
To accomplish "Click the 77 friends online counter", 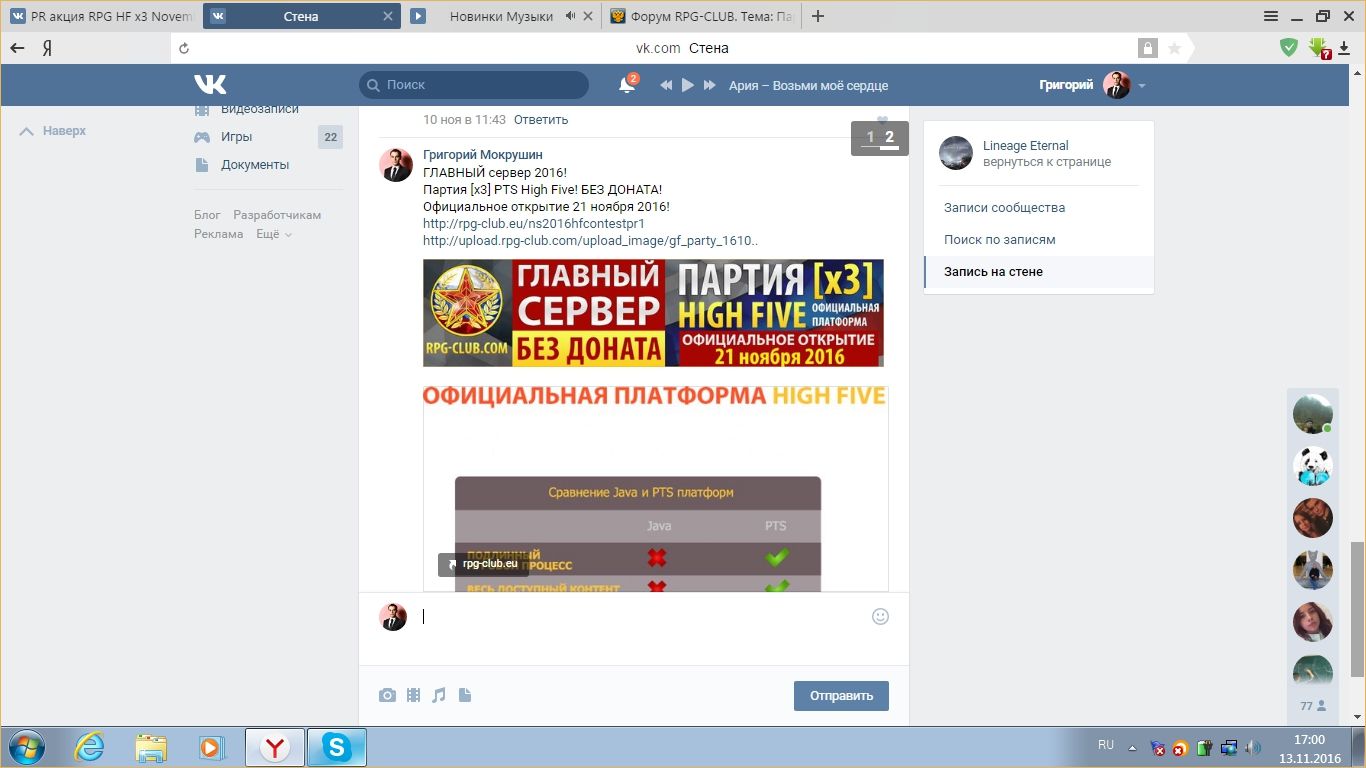I will (1313, 706).
